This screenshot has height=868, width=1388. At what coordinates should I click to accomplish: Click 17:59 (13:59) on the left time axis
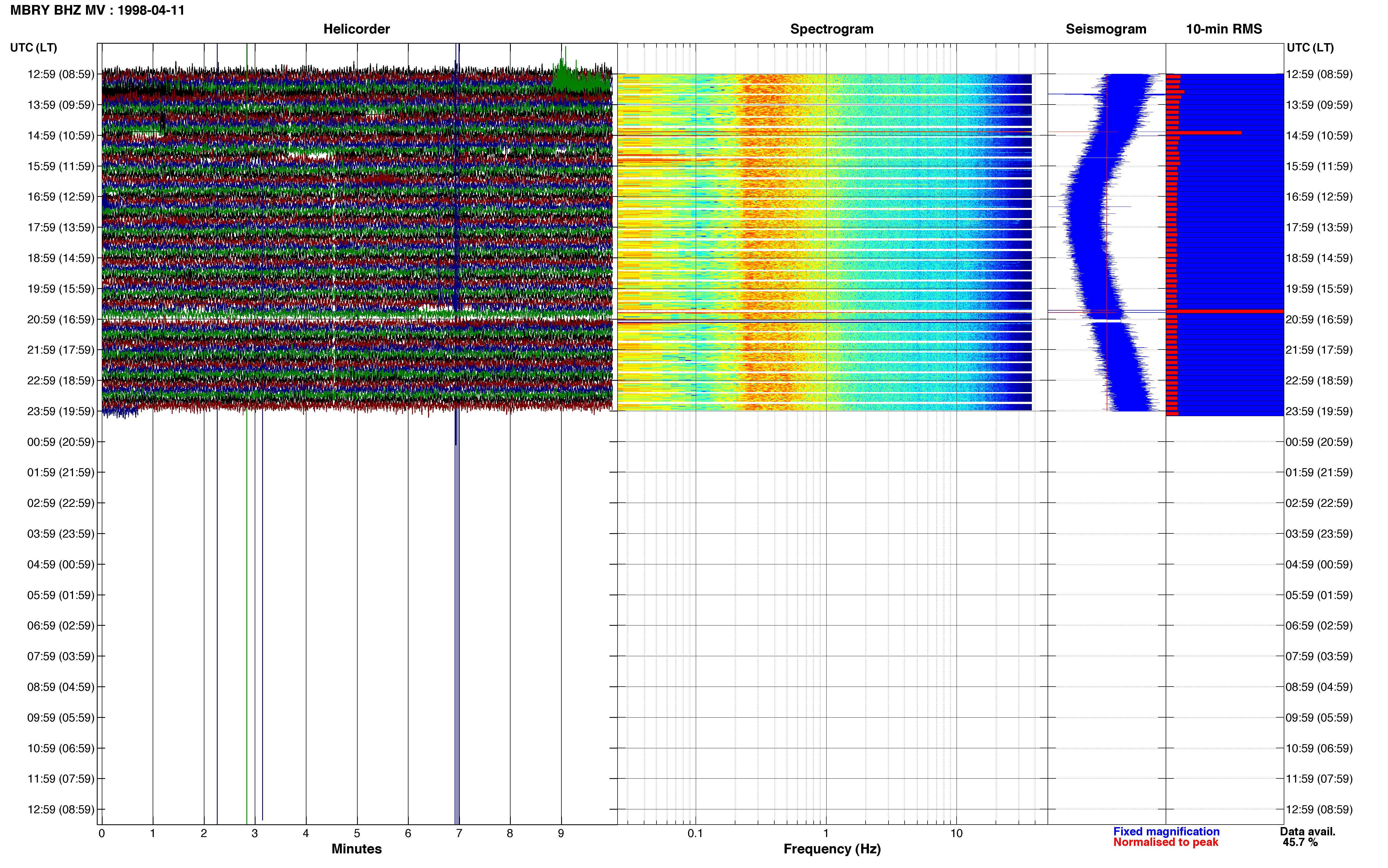[x=61, y=227]
